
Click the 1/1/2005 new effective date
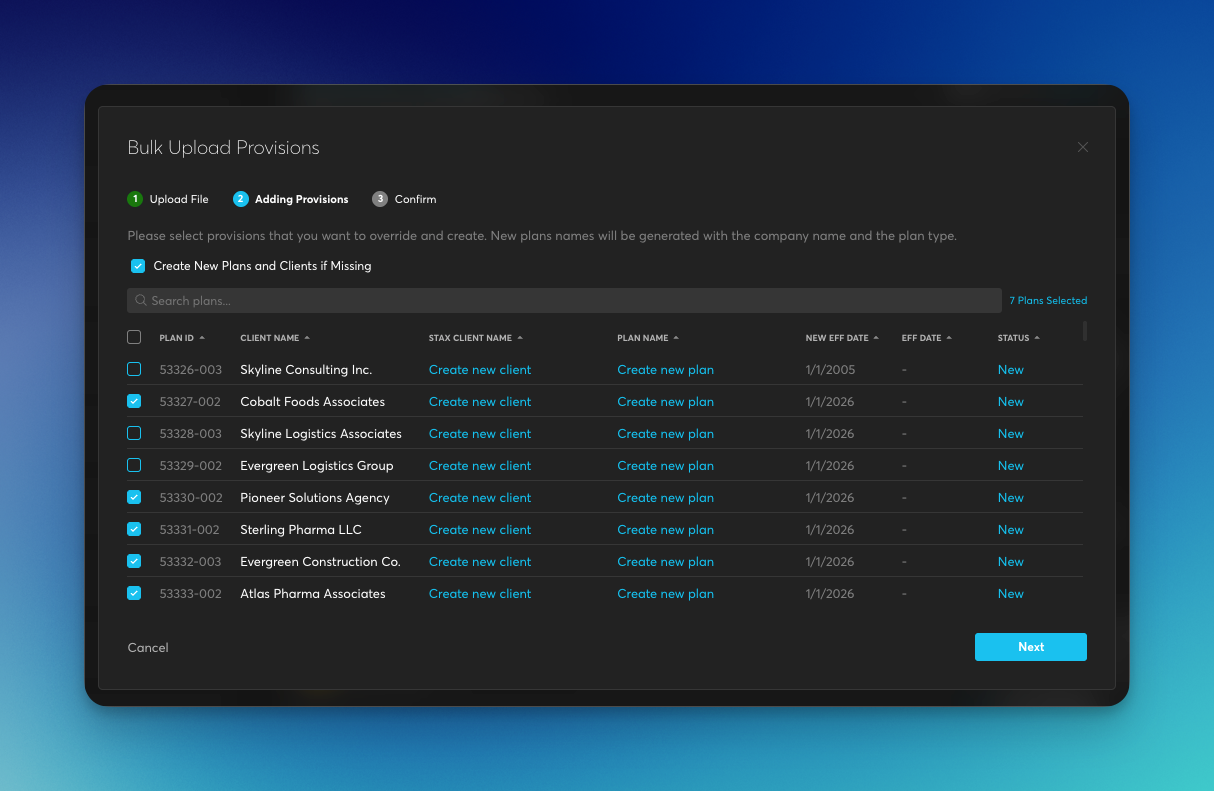pyautogui.click(x=830, y=370)
